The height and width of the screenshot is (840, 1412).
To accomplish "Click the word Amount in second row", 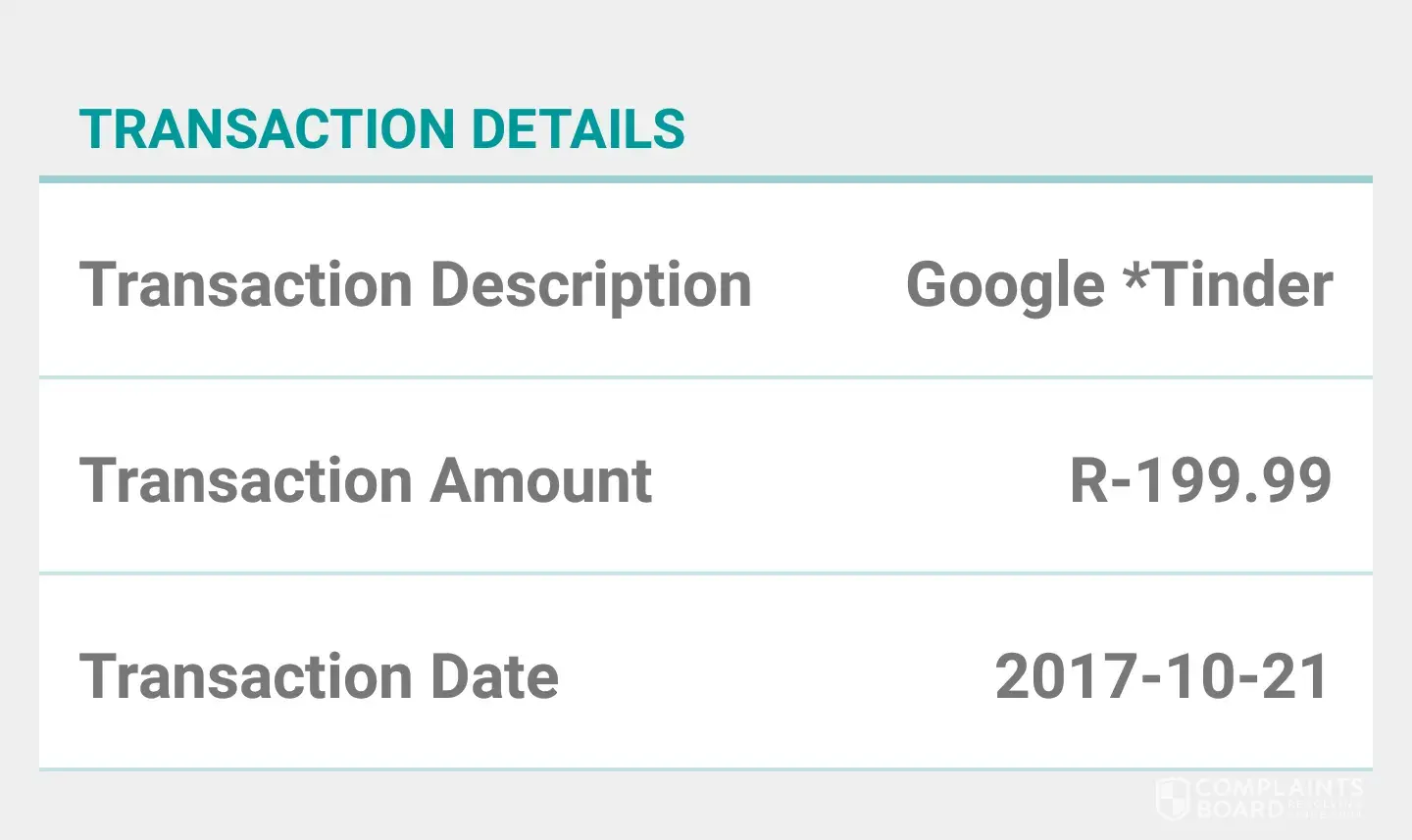I will [x=540, y=481].
